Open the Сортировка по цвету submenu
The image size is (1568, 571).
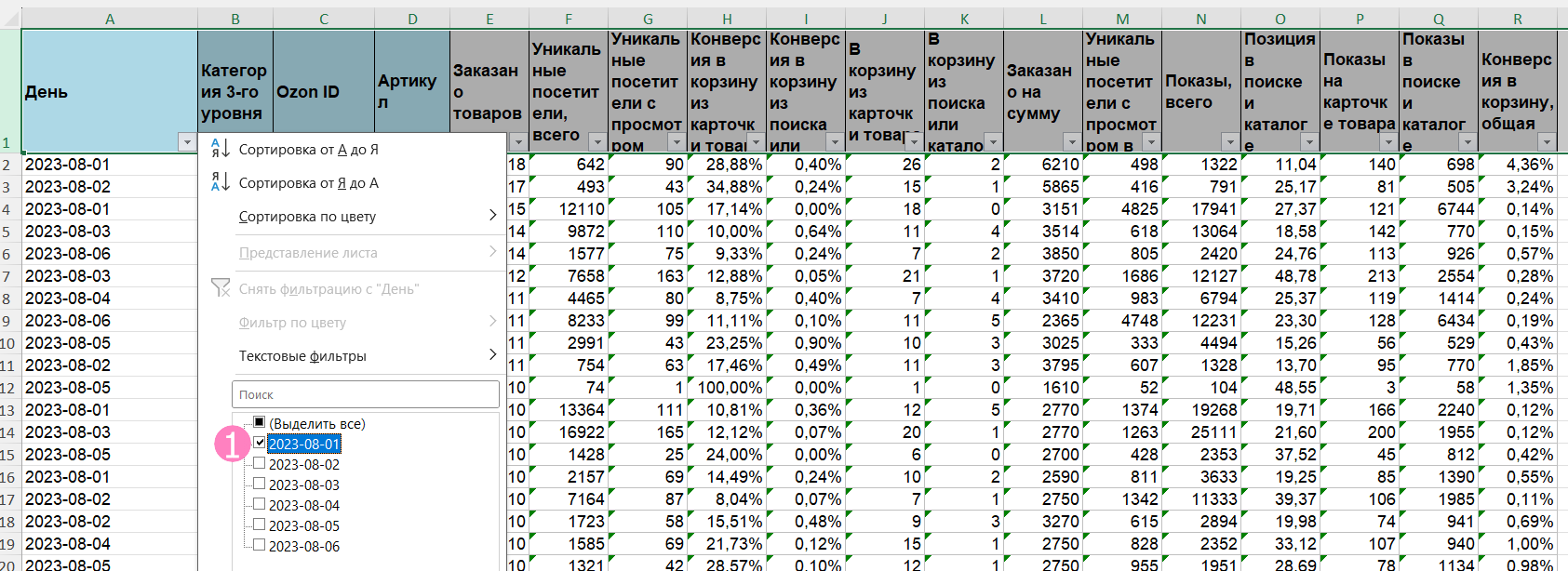point(363,217)
